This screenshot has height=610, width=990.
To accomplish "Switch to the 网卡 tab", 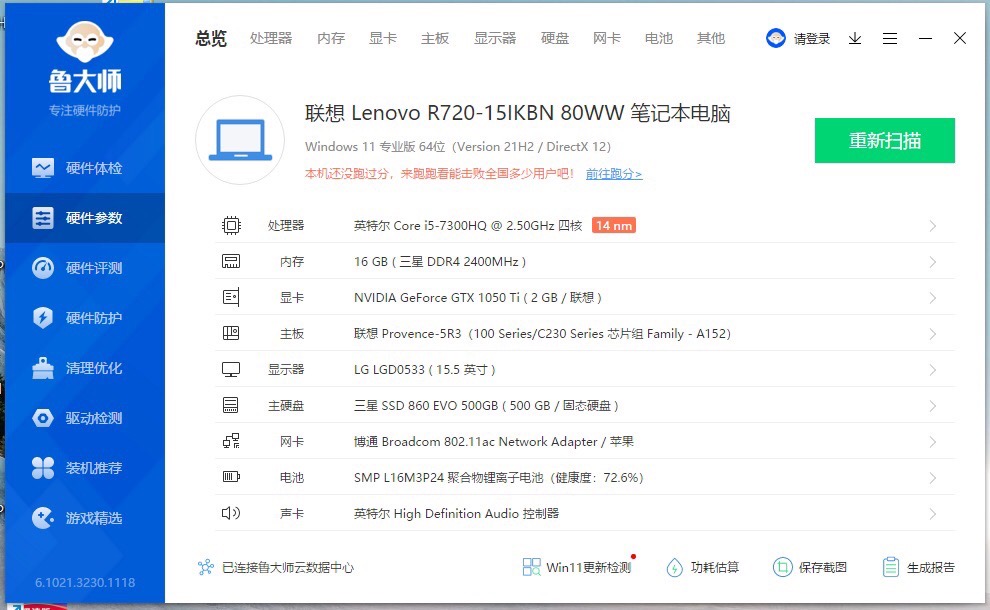I will pos(607,39).
